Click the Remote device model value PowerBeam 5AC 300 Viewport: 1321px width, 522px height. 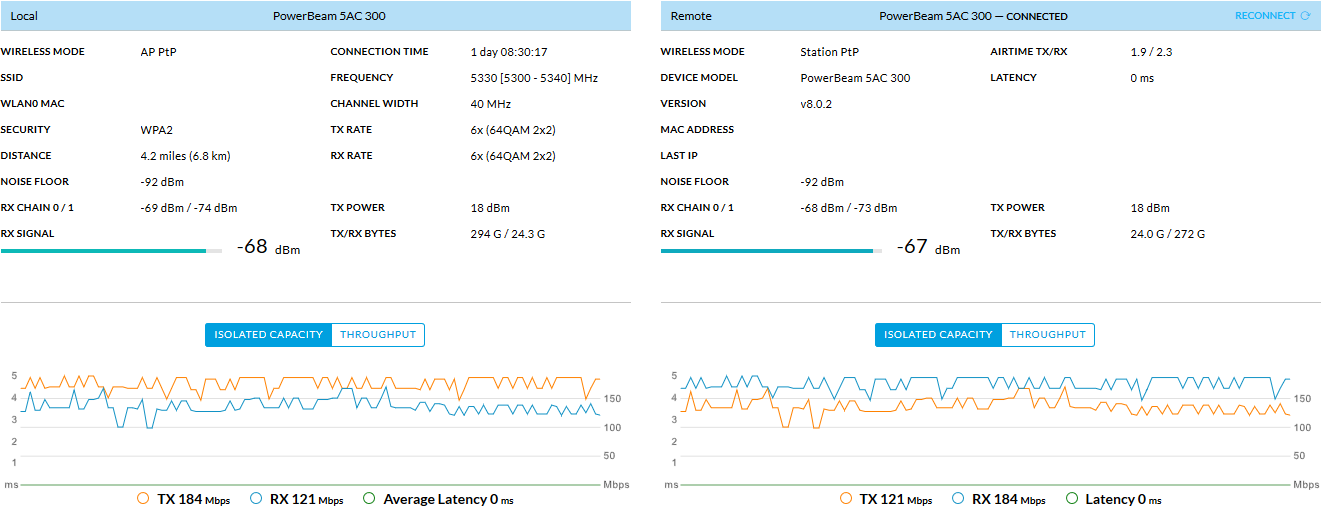[x=855, y=78]
